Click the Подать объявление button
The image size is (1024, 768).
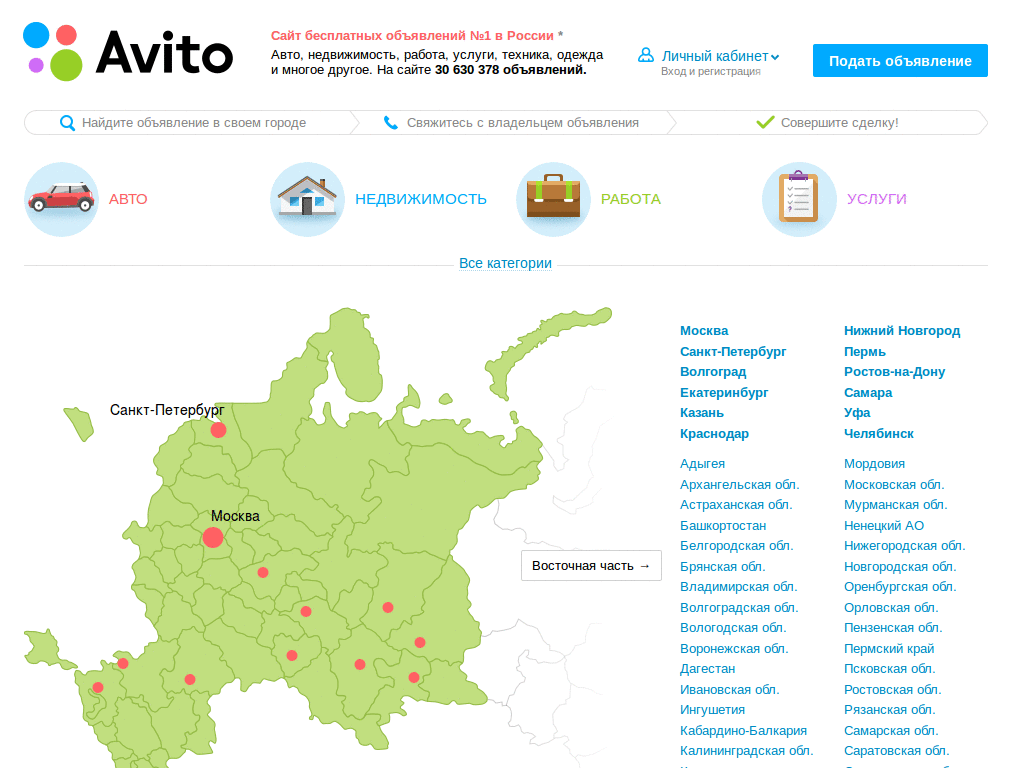click(899, 60)
